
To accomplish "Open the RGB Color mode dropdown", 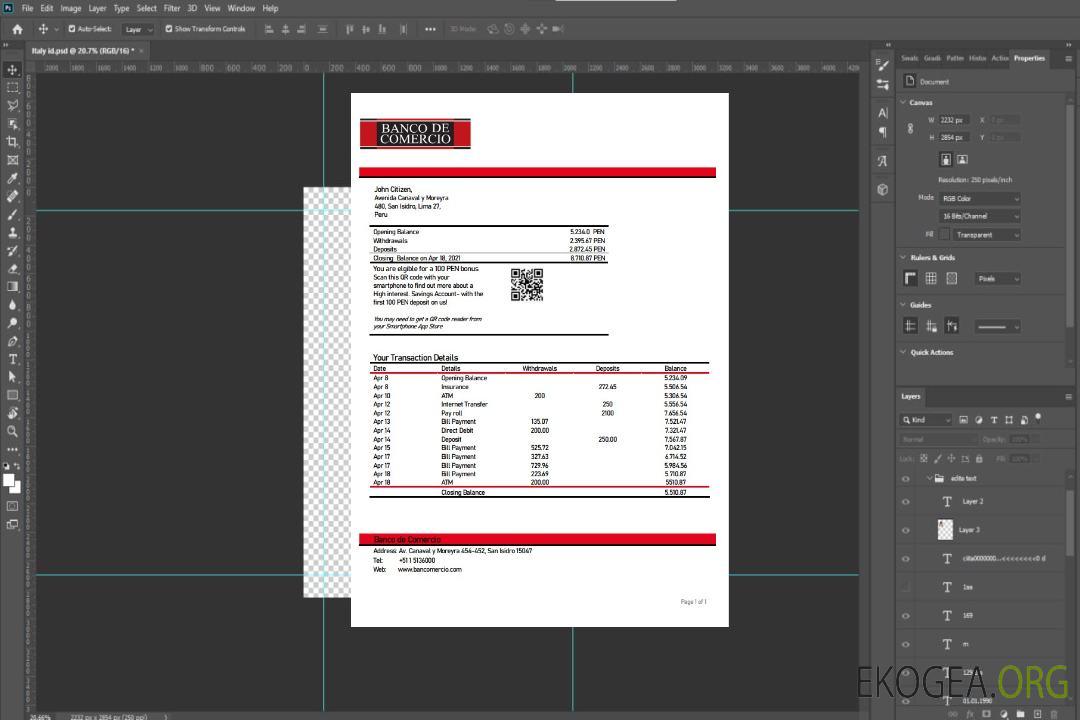I will click(979, 198).
